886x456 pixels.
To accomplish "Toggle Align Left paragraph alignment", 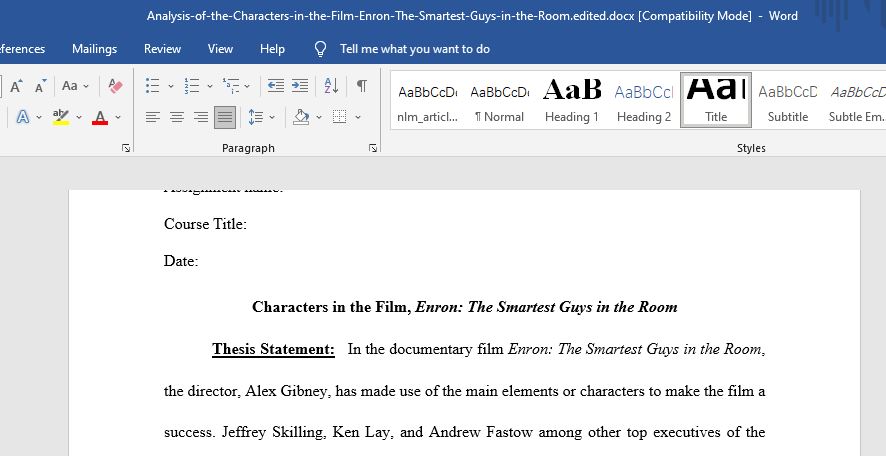I will (153, 117).
